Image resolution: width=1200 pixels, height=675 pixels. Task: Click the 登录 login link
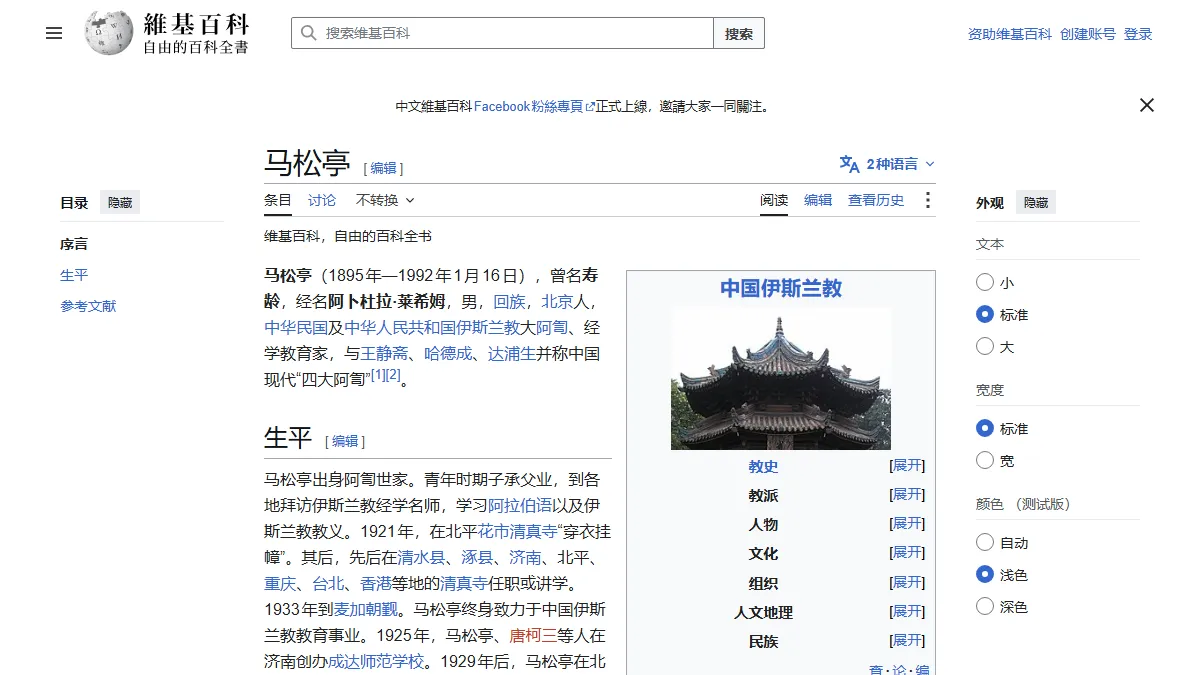(1138, 34)
